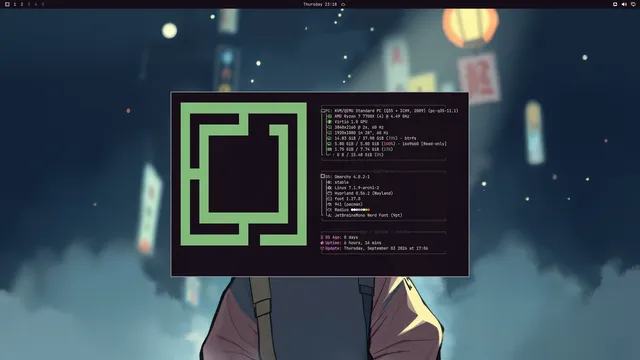Screen dimensions: 640x360
Task: Click the 'Virtio 1.0 GPU' line
Action: [x=351, y=122]
